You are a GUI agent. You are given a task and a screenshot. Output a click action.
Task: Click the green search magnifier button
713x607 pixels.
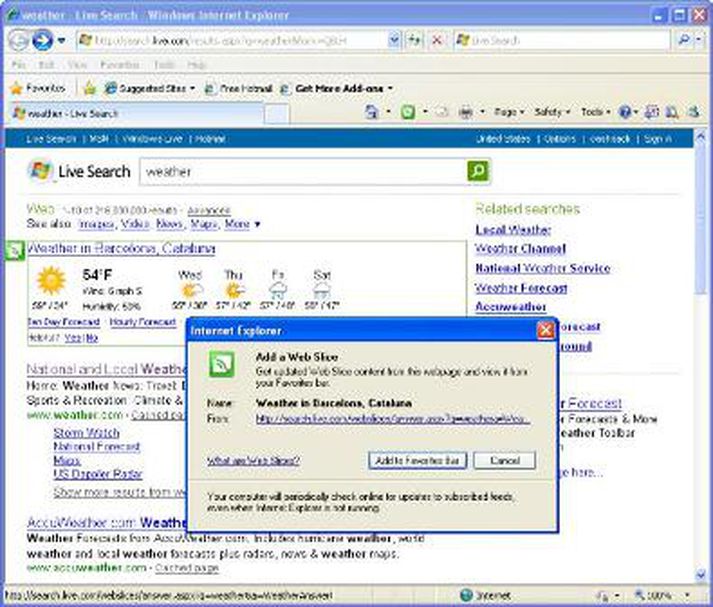tap(478, 171)
